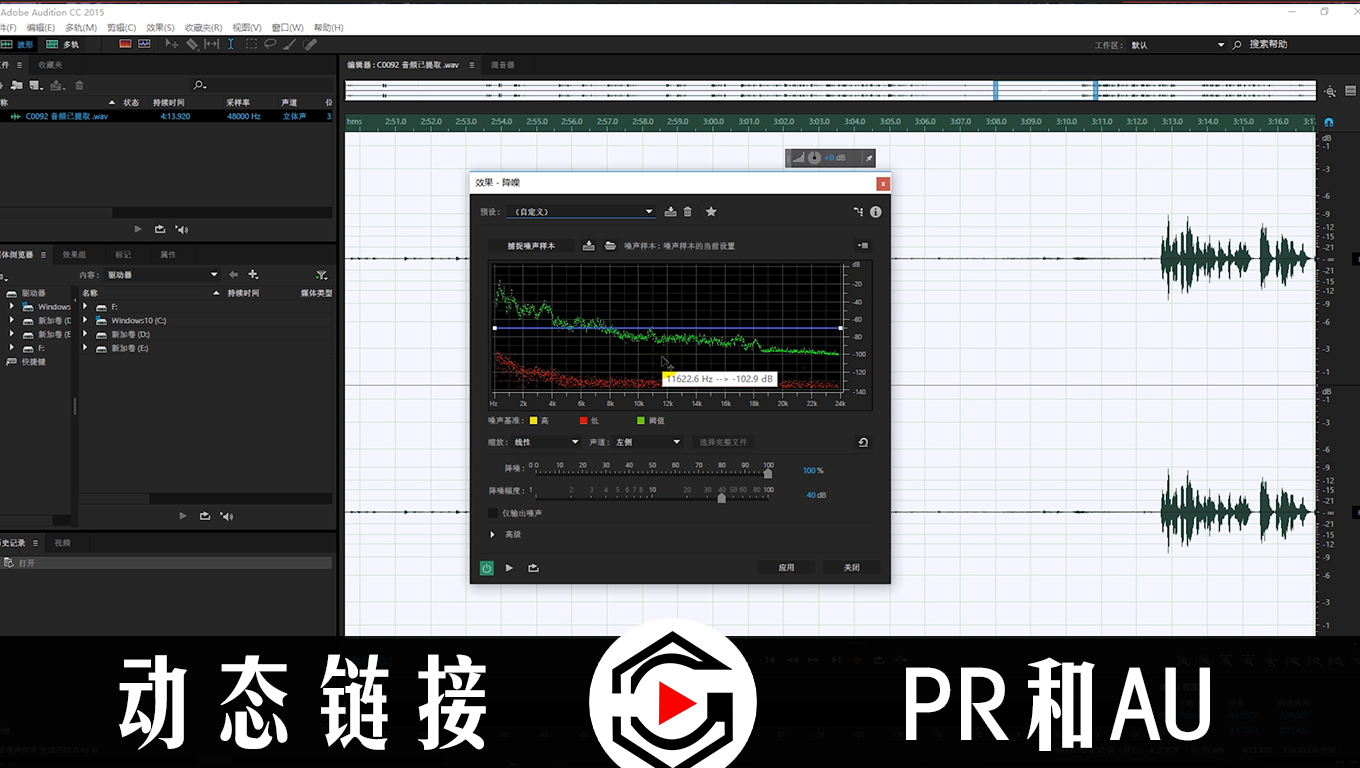Click the 捕捉噪声样本 button
The image size is (1360, 768).
pyautogui.click(x=530, y=246)
